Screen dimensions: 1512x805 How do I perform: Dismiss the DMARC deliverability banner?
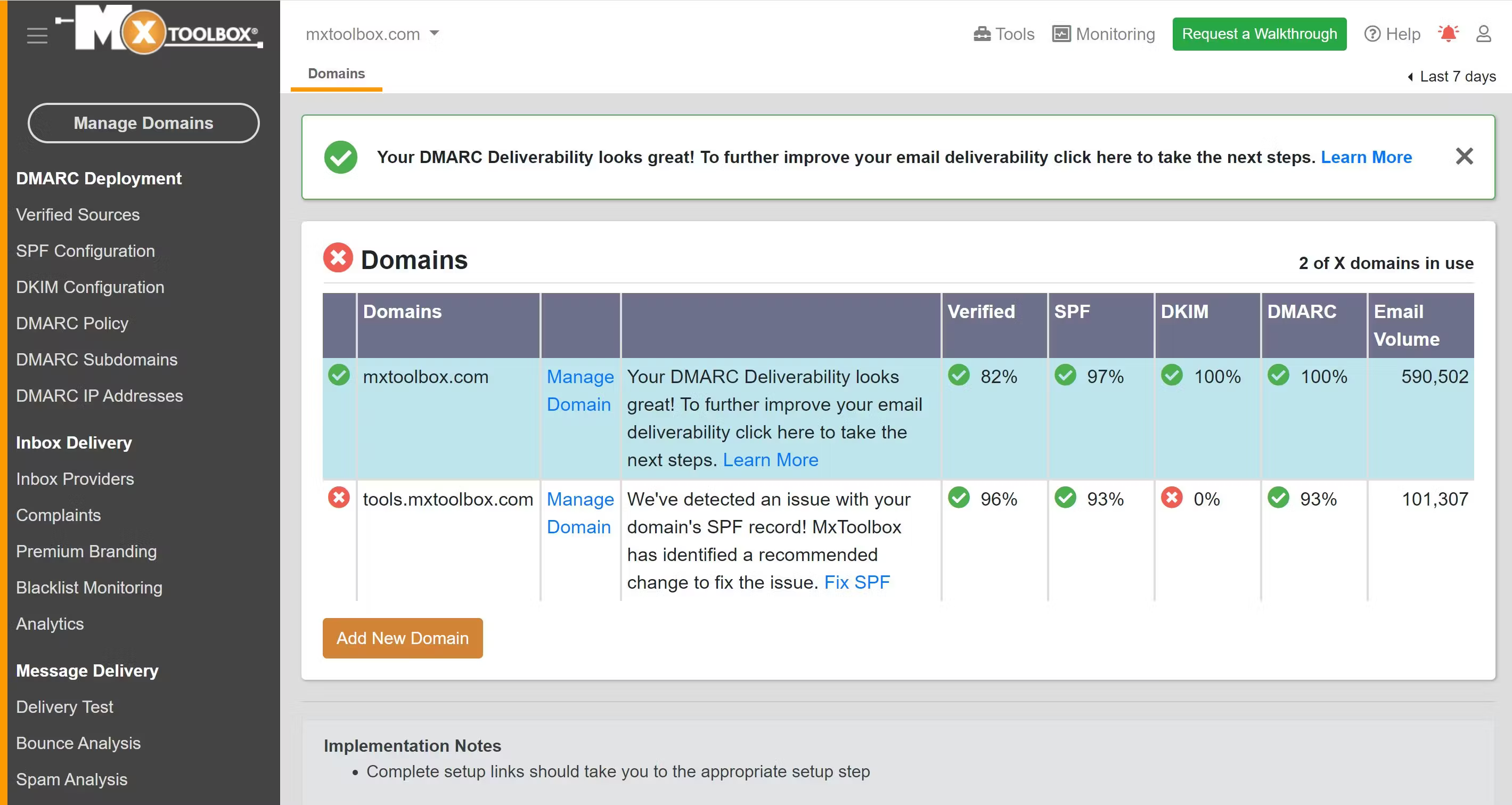pyautogui.click(x=1465, y=156)
